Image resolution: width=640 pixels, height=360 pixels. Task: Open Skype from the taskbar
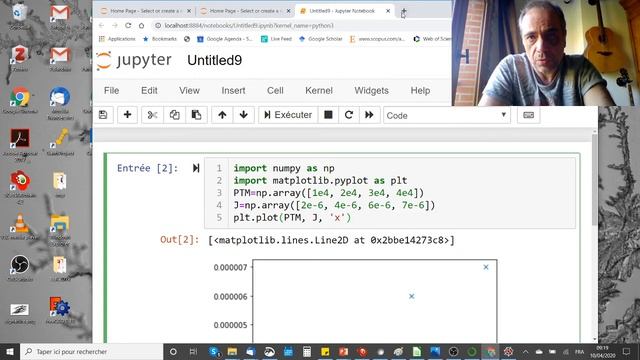click(x=214, y=351)
